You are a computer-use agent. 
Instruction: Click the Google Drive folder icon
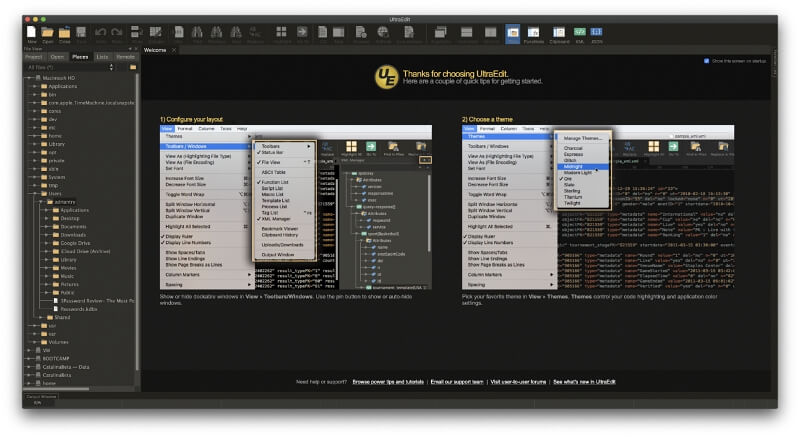pos(56,243)
